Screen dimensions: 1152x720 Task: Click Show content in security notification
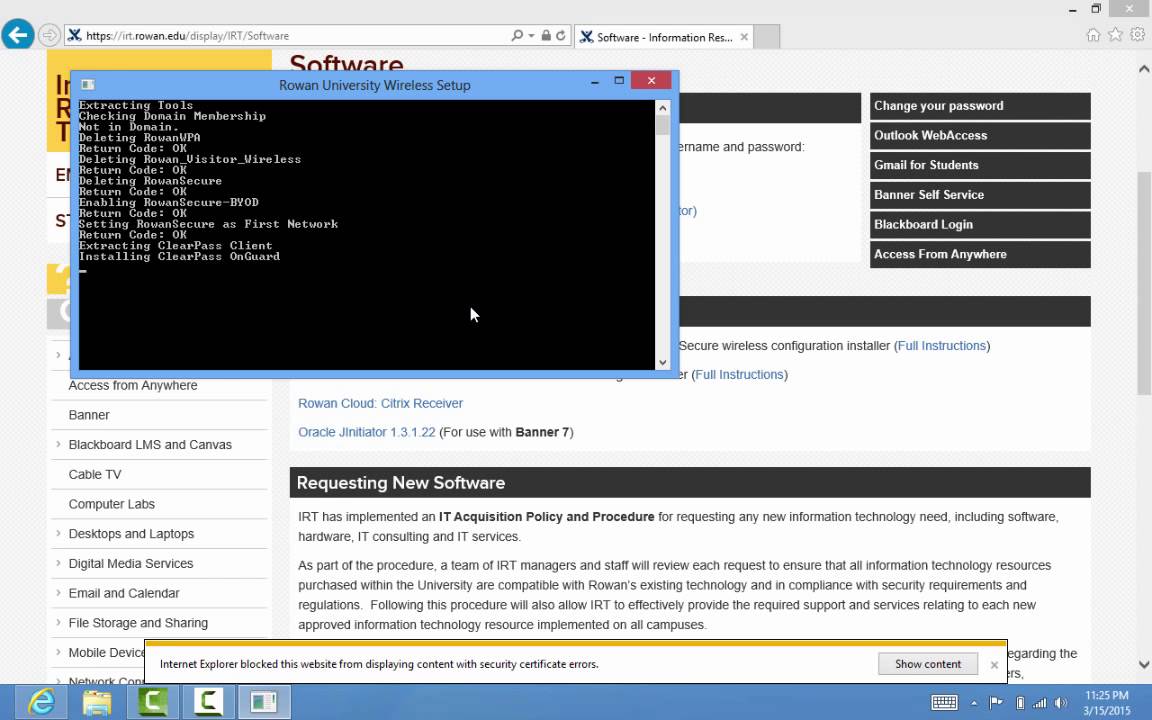coord(927,664)
